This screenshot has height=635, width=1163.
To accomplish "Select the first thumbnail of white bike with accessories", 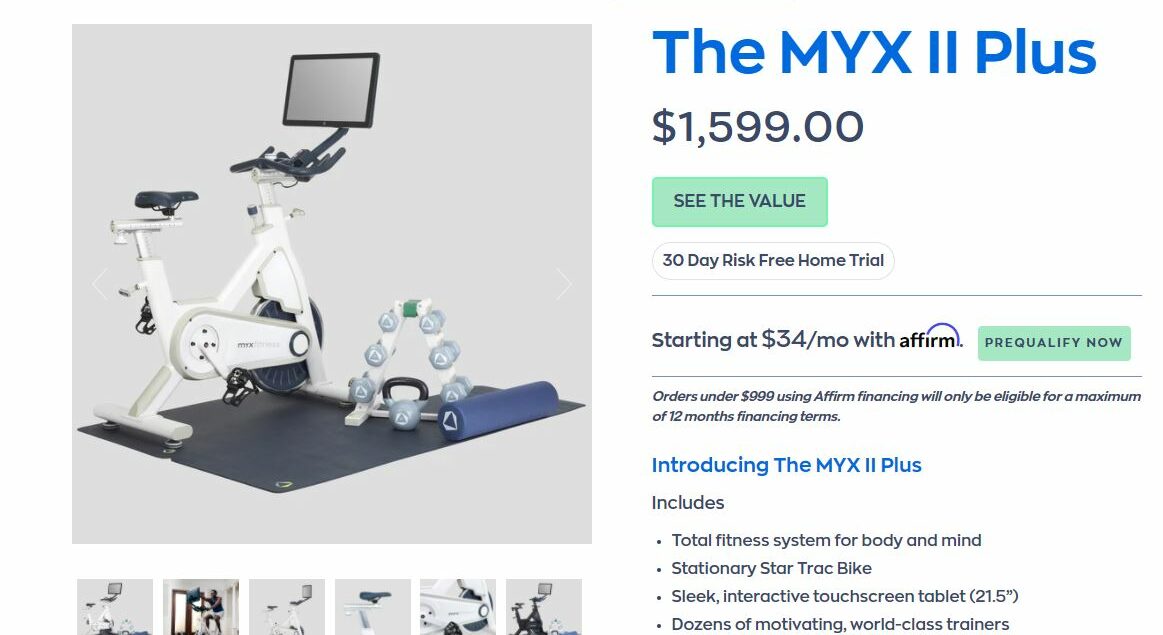I will (x=115, y=607).
